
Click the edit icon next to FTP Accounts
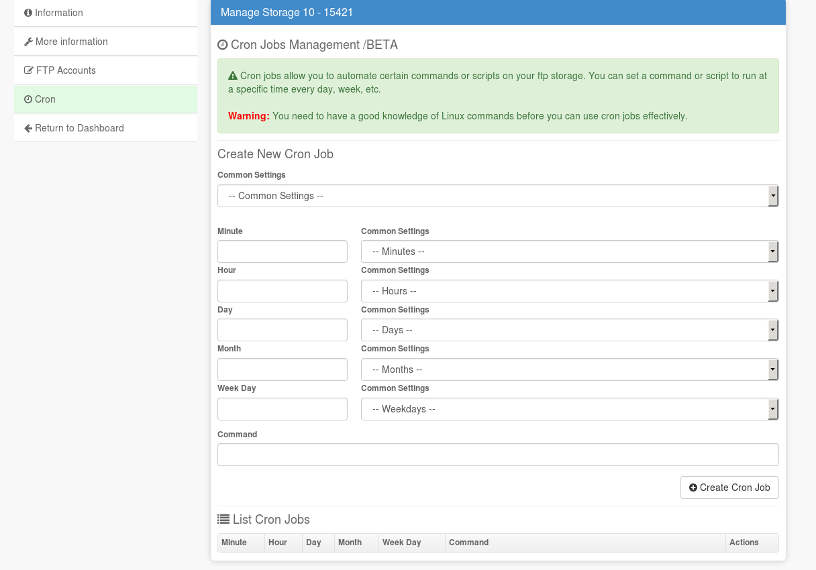[x=29, y=70]
